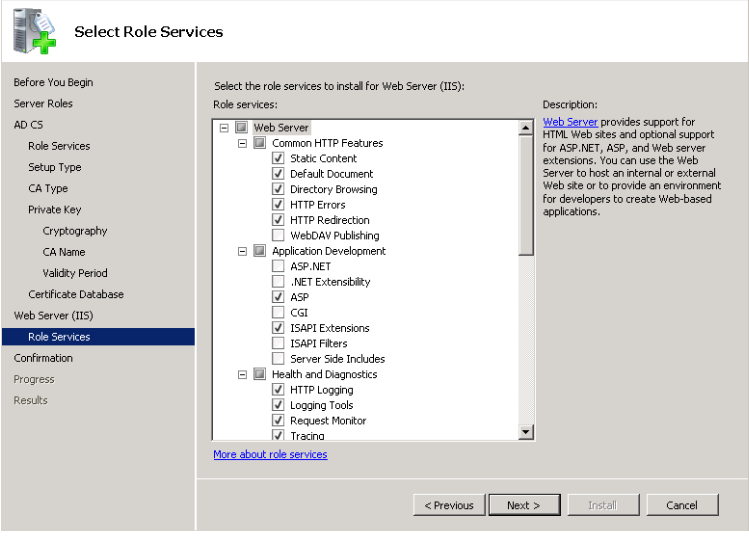Viewport: 749px width, 536px height.
Task: Click the Next button
Action: [524, 505]
